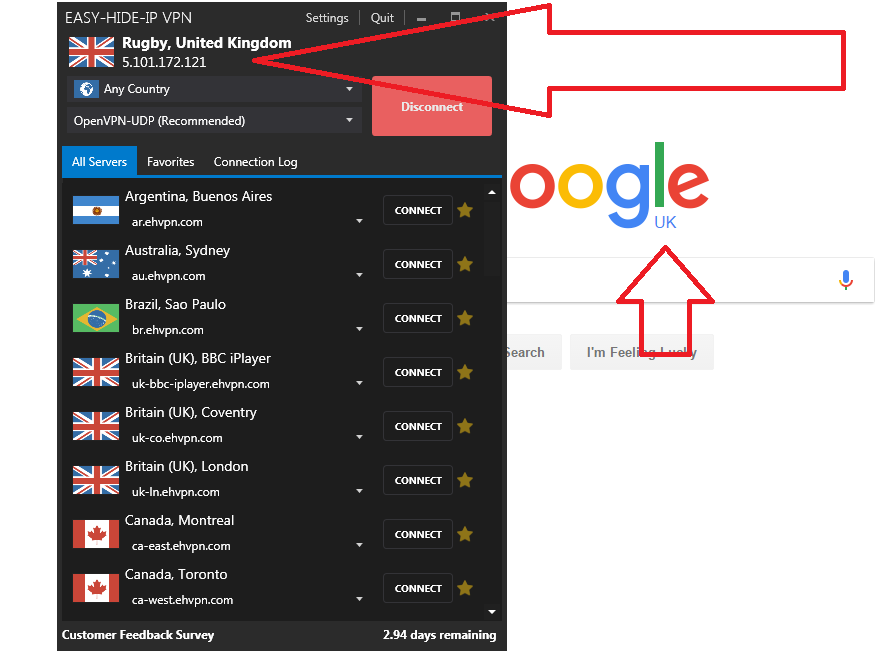
Task: Open Settings in the VPN title bar
Action: [x=326, y=18]
